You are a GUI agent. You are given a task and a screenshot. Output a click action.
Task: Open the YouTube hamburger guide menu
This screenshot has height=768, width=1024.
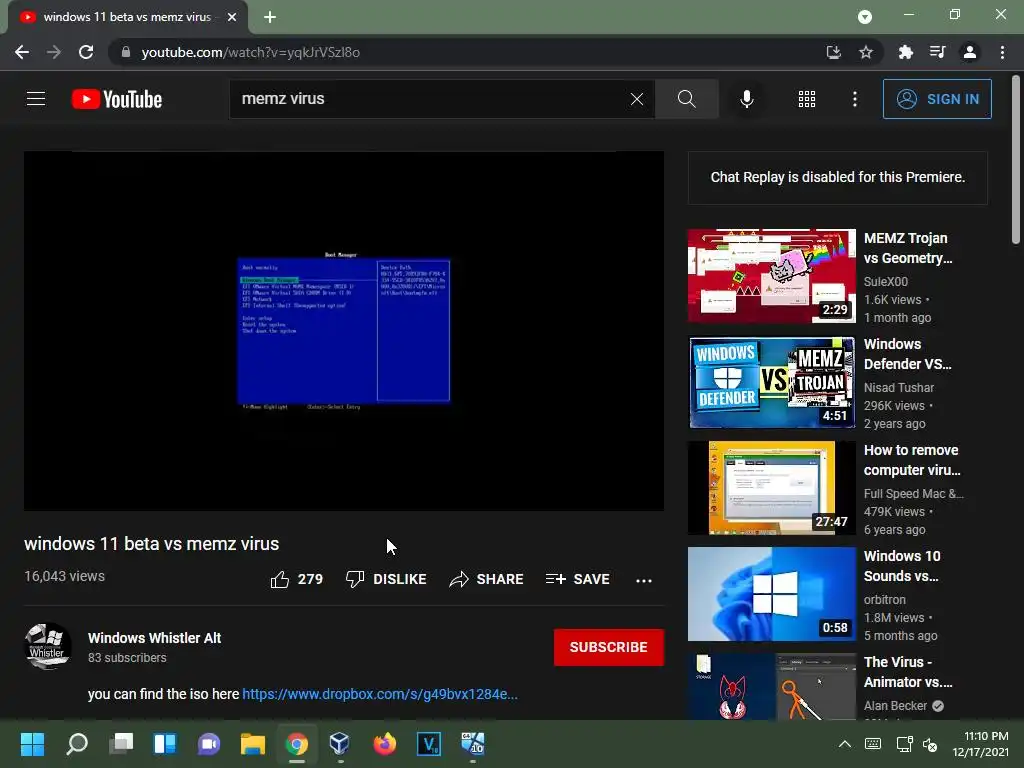36,99
